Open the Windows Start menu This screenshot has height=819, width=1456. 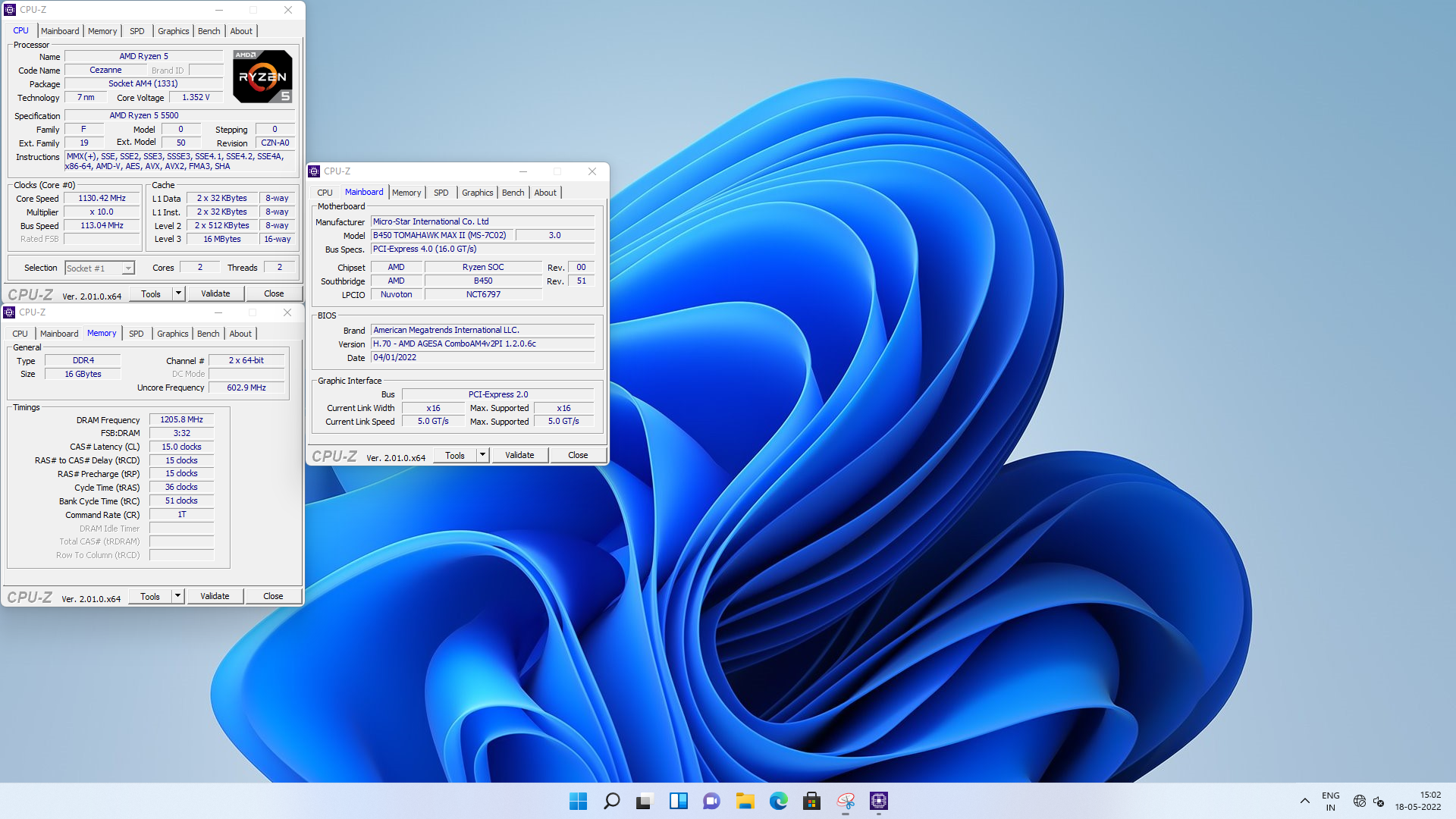tap(578, 801)
